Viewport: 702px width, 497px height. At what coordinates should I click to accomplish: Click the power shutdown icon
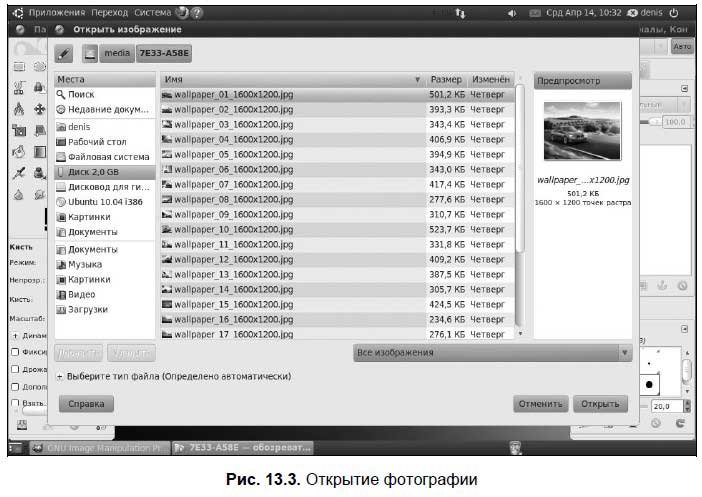[x=674, y=13]
